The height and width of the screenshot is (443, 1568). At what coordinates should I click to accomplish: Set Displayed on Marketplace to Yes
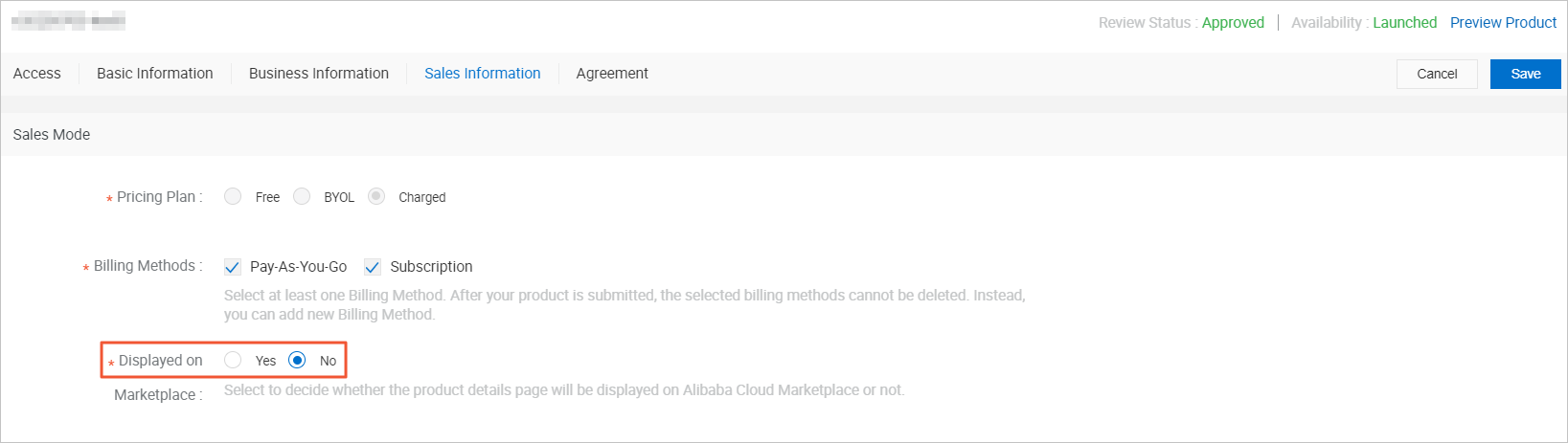233,360
